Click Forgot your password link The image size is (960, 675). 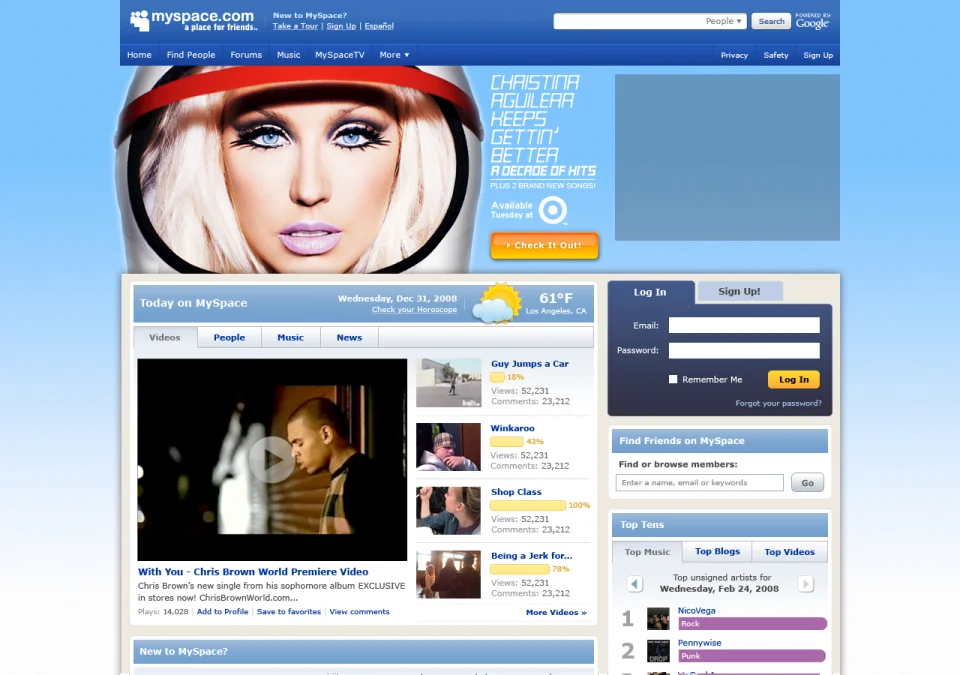click(778, 403)
